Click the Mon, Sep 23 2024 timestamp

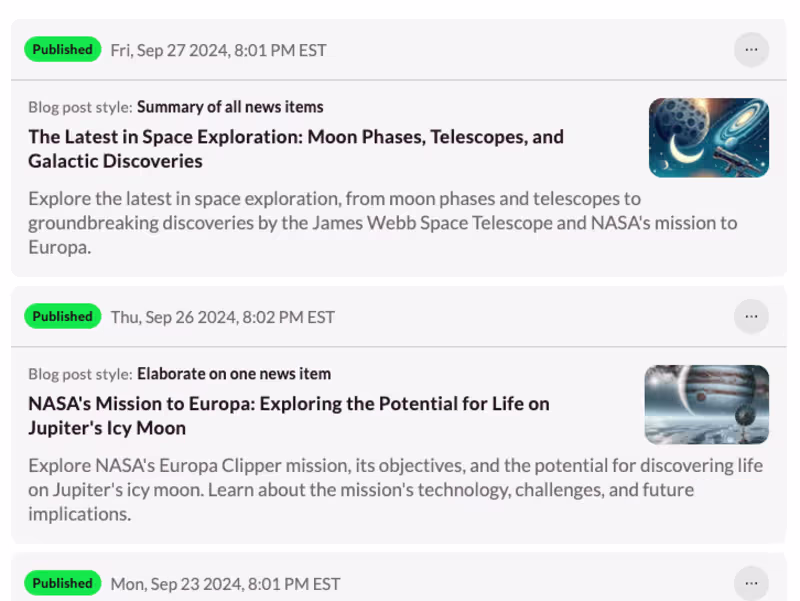pos(225,584)
